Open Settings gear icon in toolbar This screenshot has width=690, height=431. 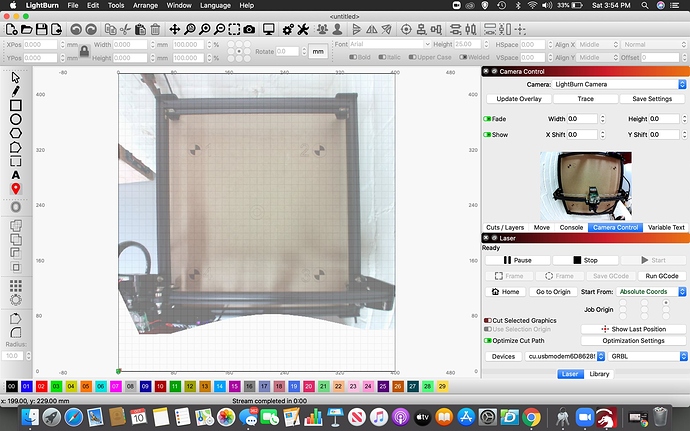pyautogui.click(x=288, y=29)
